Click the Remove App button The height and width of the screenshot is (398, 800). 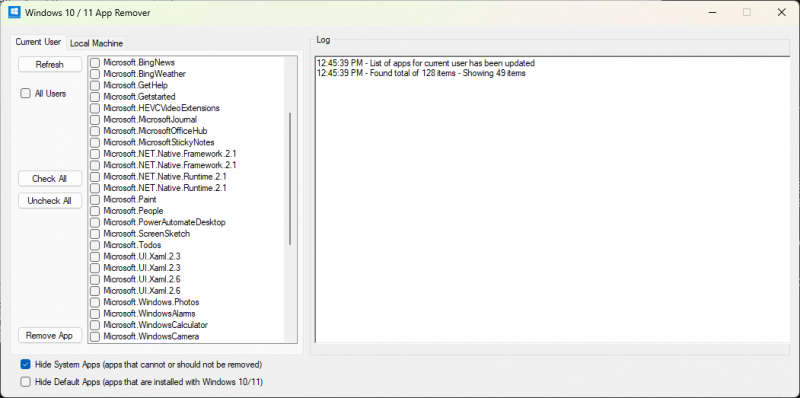coord(50,335)
